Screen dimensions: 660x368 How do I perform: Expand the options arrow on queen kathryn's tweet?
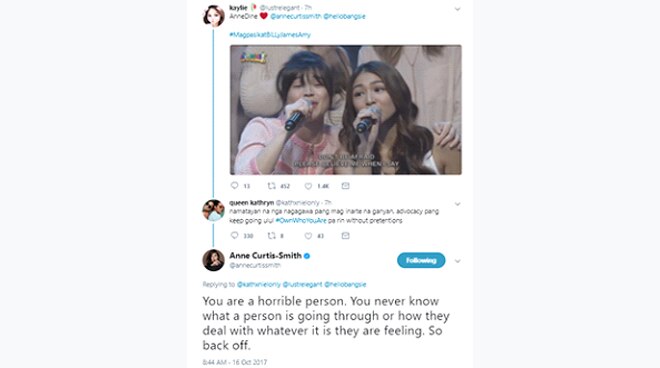click(458, 204)
